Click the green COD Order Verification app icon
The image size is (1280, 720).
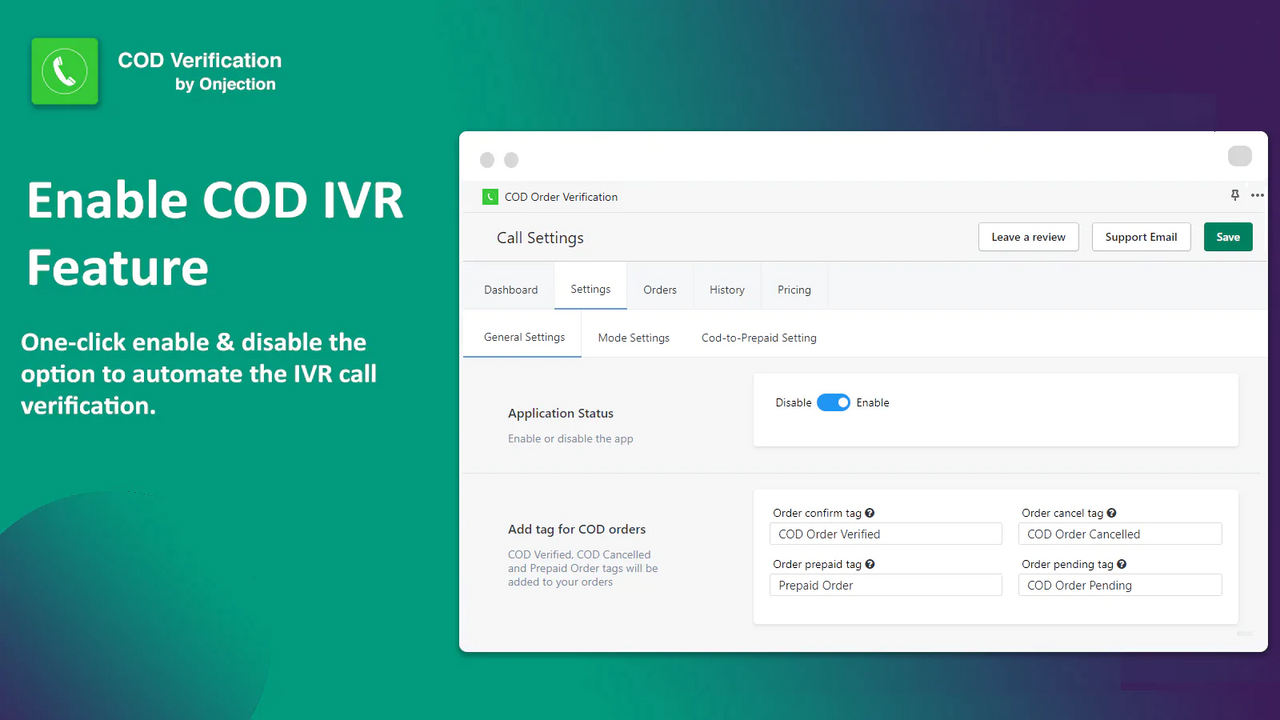(490, 197)
